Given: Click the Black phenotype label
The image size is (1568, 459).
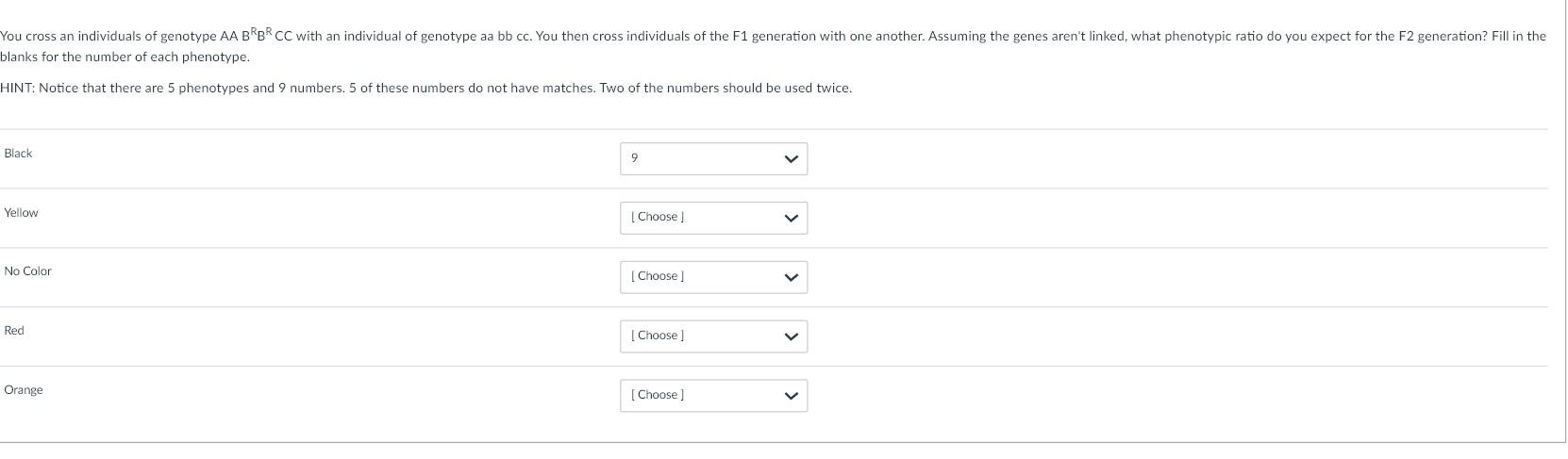Looking at the screenshot, I should pos(18,154).
